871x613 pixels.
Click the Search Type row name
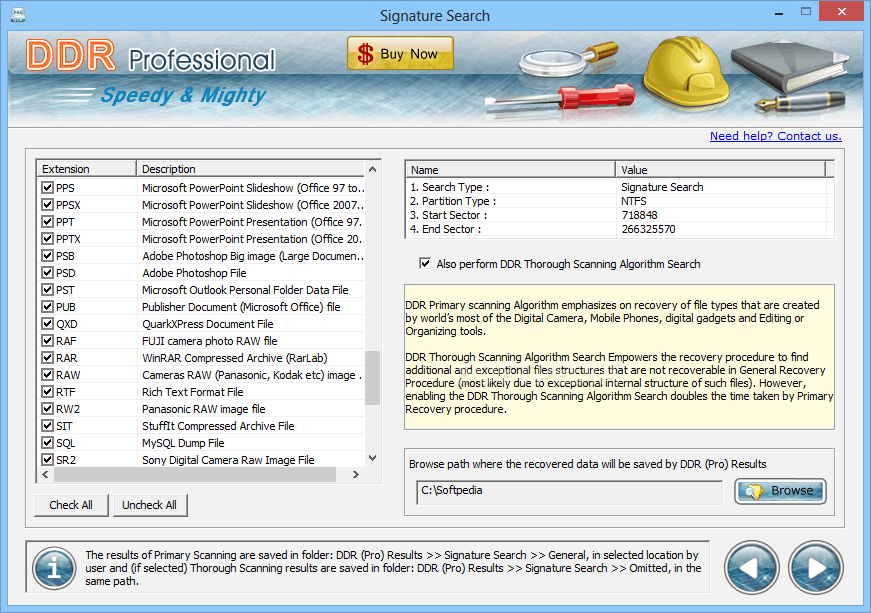pyautogui.click(x=450, y=187)
